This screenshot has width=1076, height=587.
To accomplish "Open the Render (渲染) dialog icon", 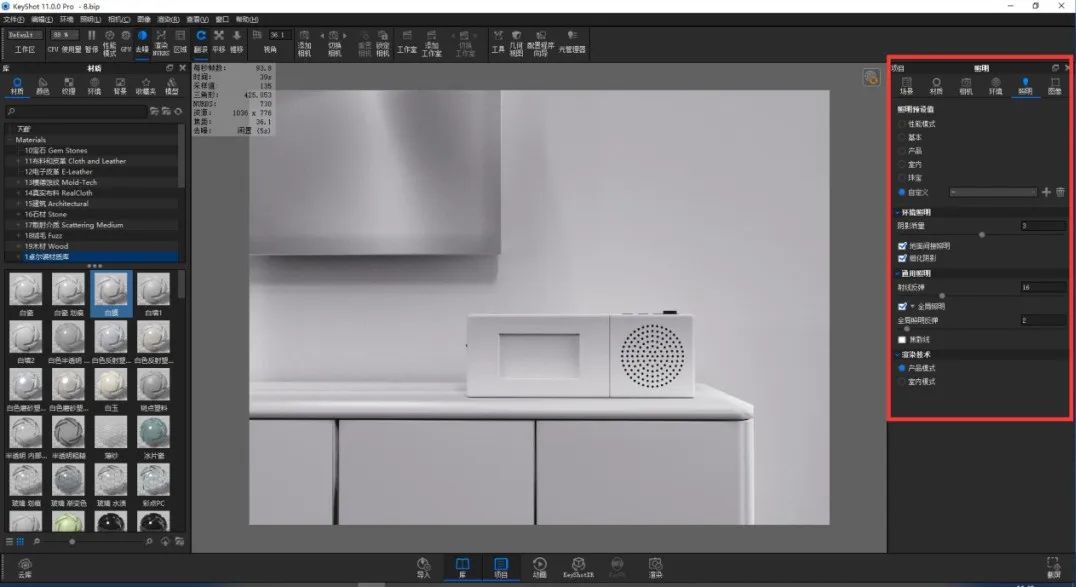I will (x=655, y=568).
